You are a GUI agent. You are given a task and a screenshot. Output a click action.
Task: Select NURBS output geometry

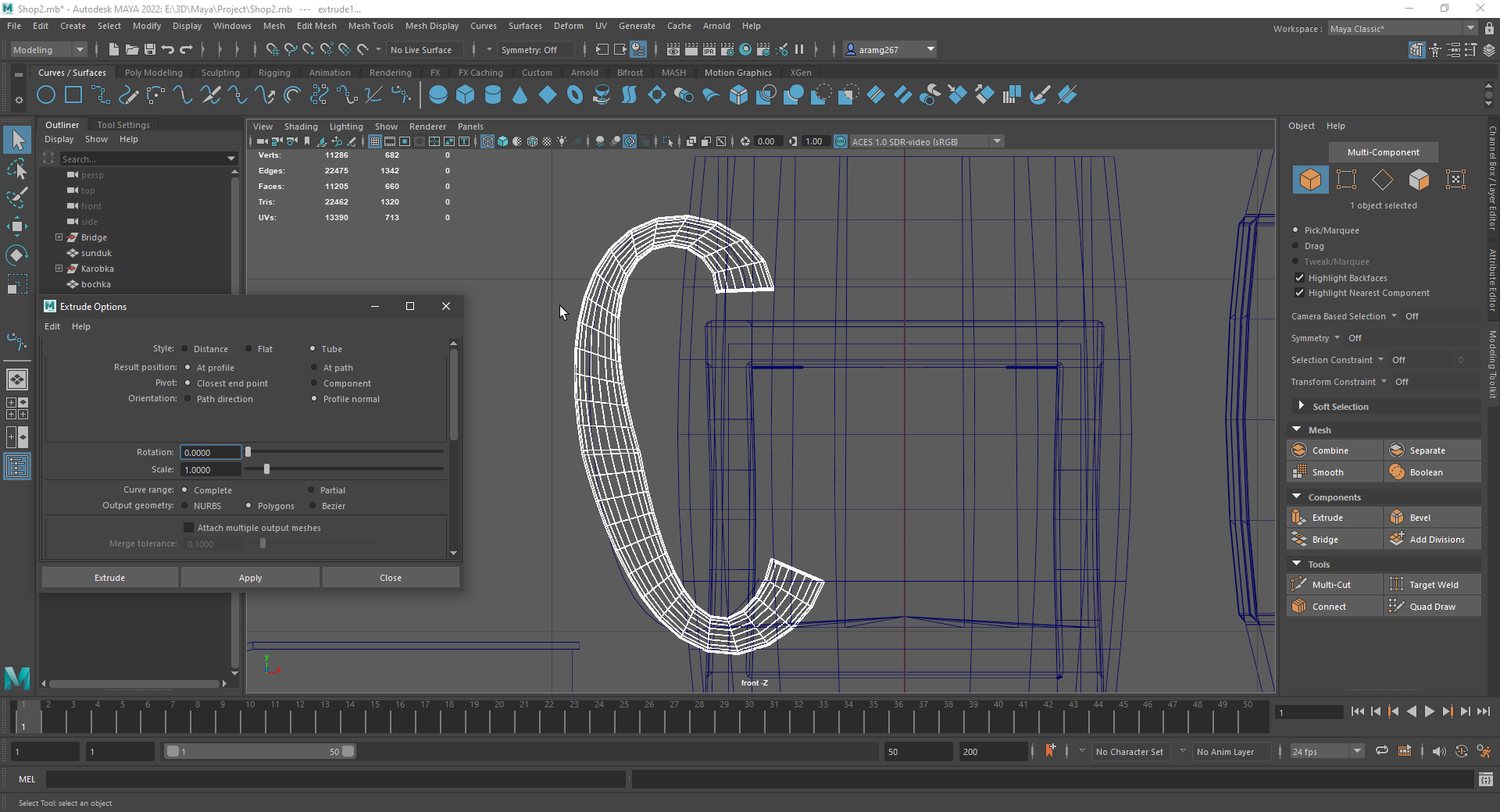pos(185,506)
